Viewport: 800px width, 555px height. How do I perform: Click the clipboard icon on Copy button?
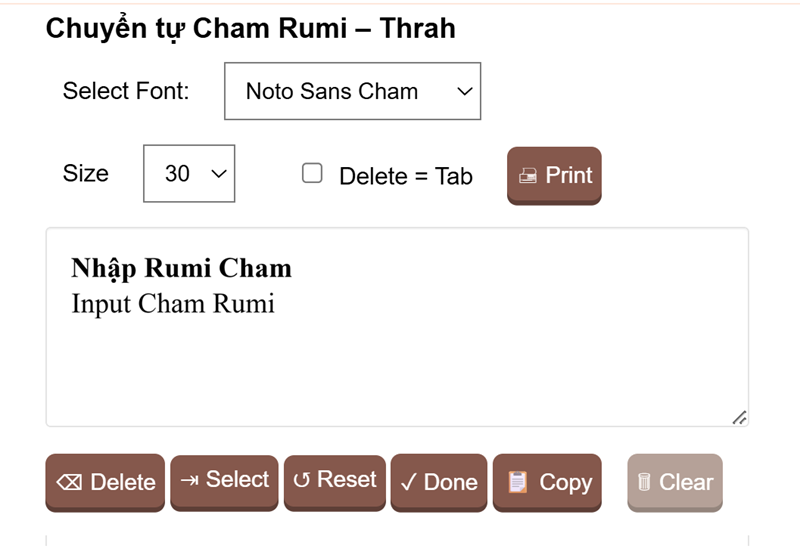coord(517,482)
